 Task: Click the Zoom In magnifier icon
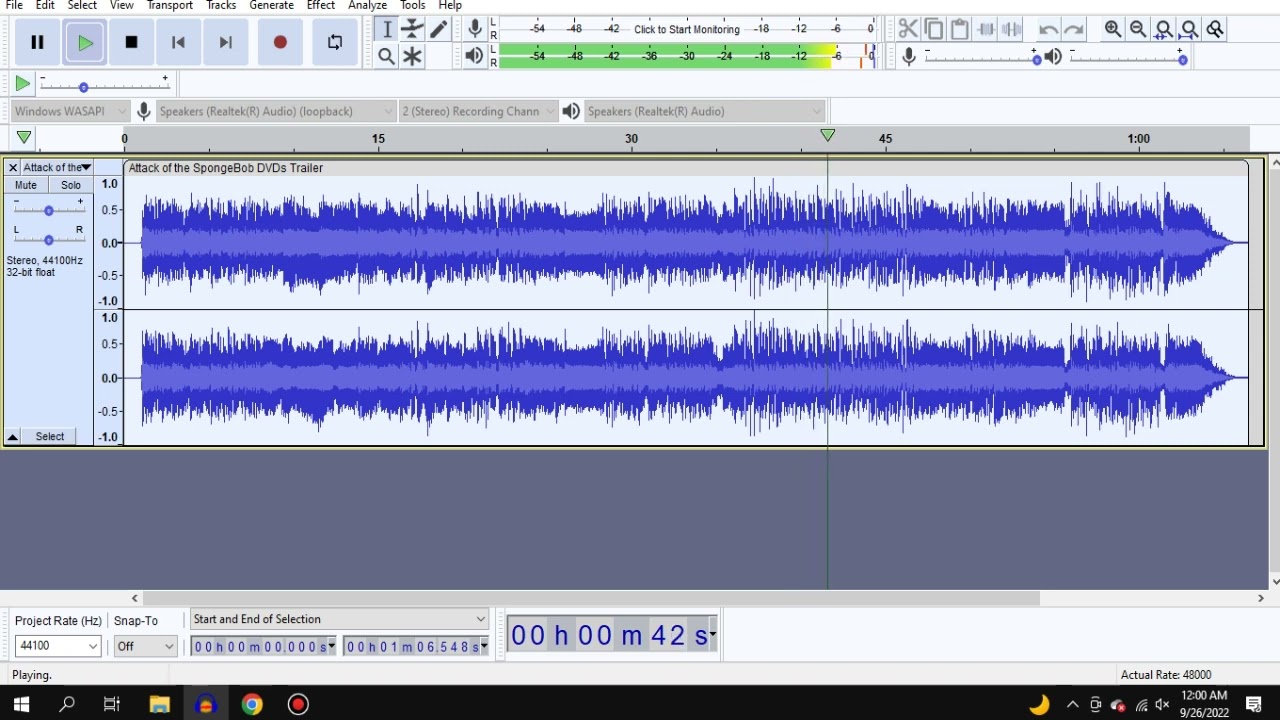coord(1113,29)
